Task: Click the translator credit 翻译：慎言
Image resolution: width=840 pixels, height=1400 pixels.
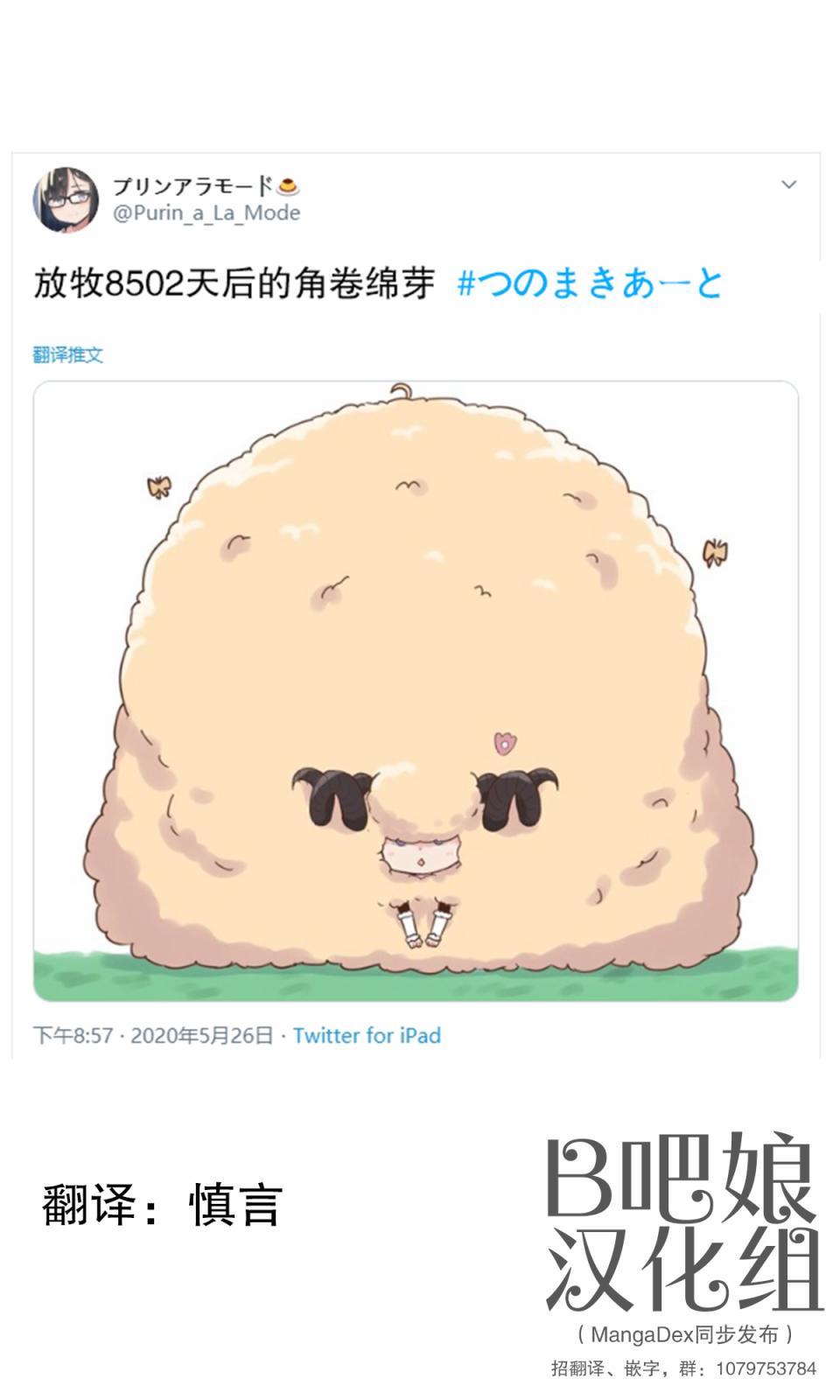Action: click(162, 1204)
